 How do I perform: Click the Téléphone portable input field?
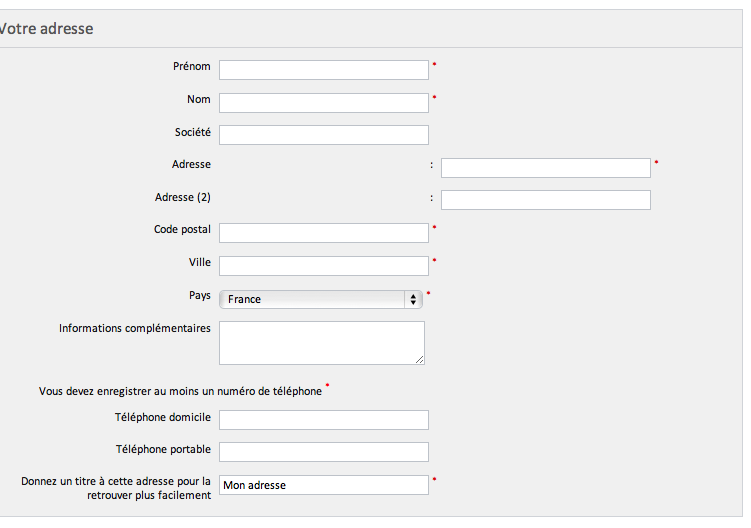pos(324,452)
